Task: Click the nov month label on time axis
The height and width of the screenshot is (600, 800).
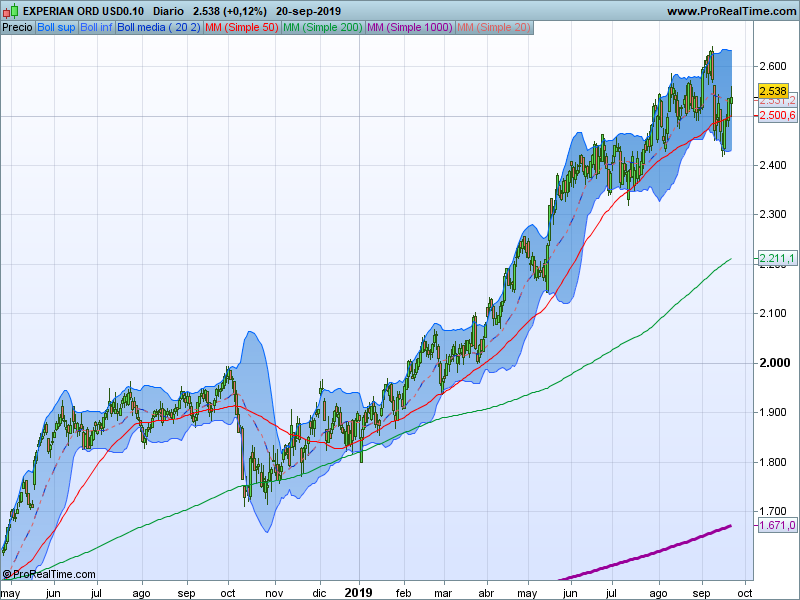Action: [x=274, y=593]
